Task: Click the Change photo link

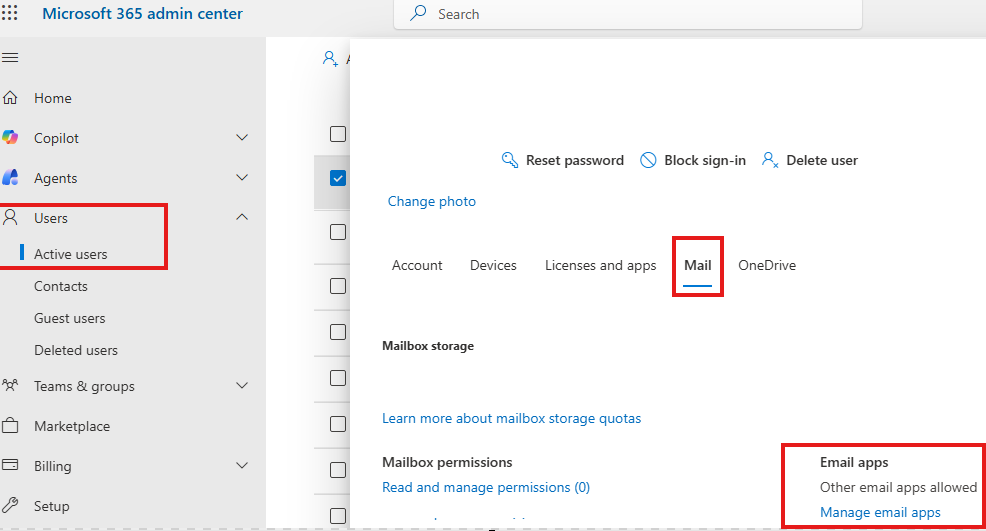Action: point(431,201)
